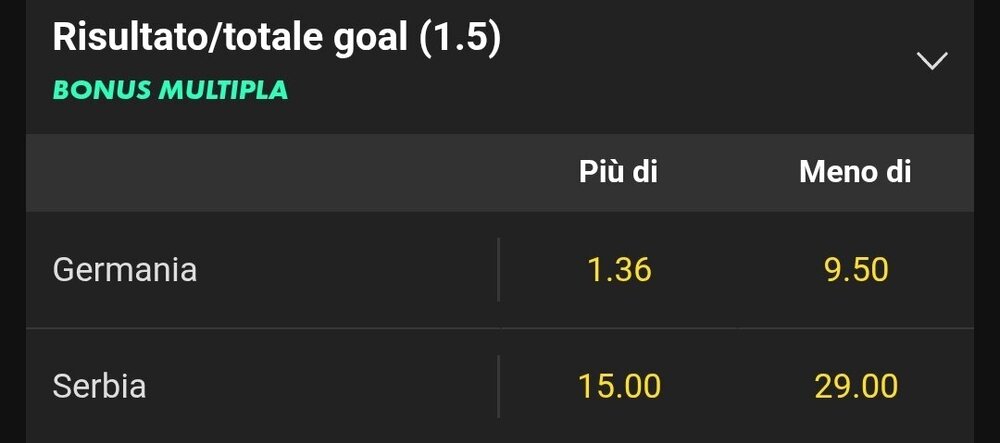The image size is (1000, 443).
Task: Tap the (1.5) goal line in title
Action: tap(460, 38)
